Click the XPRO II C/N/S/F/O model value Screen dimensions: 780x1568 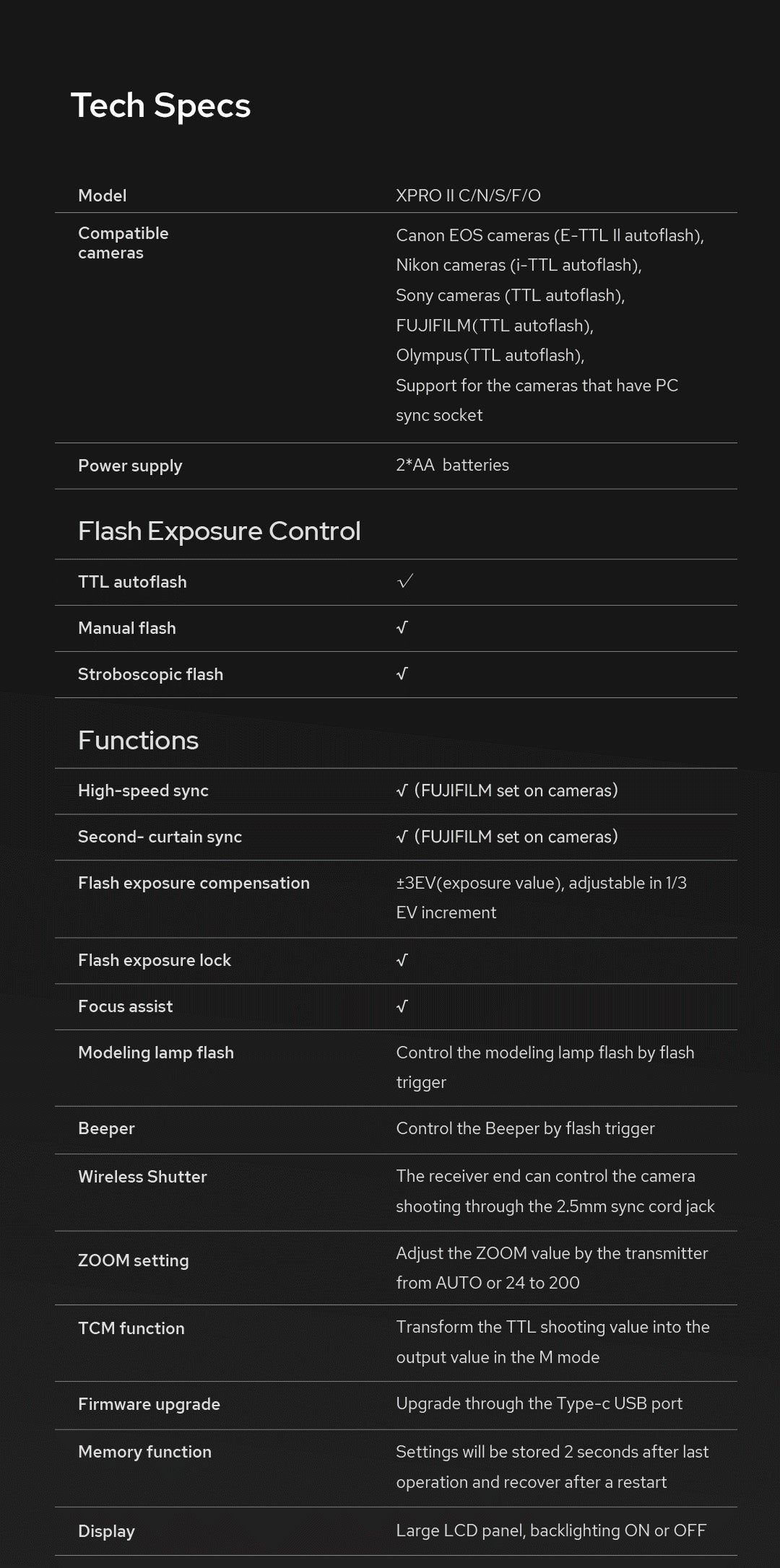click(x=468, y=196)
